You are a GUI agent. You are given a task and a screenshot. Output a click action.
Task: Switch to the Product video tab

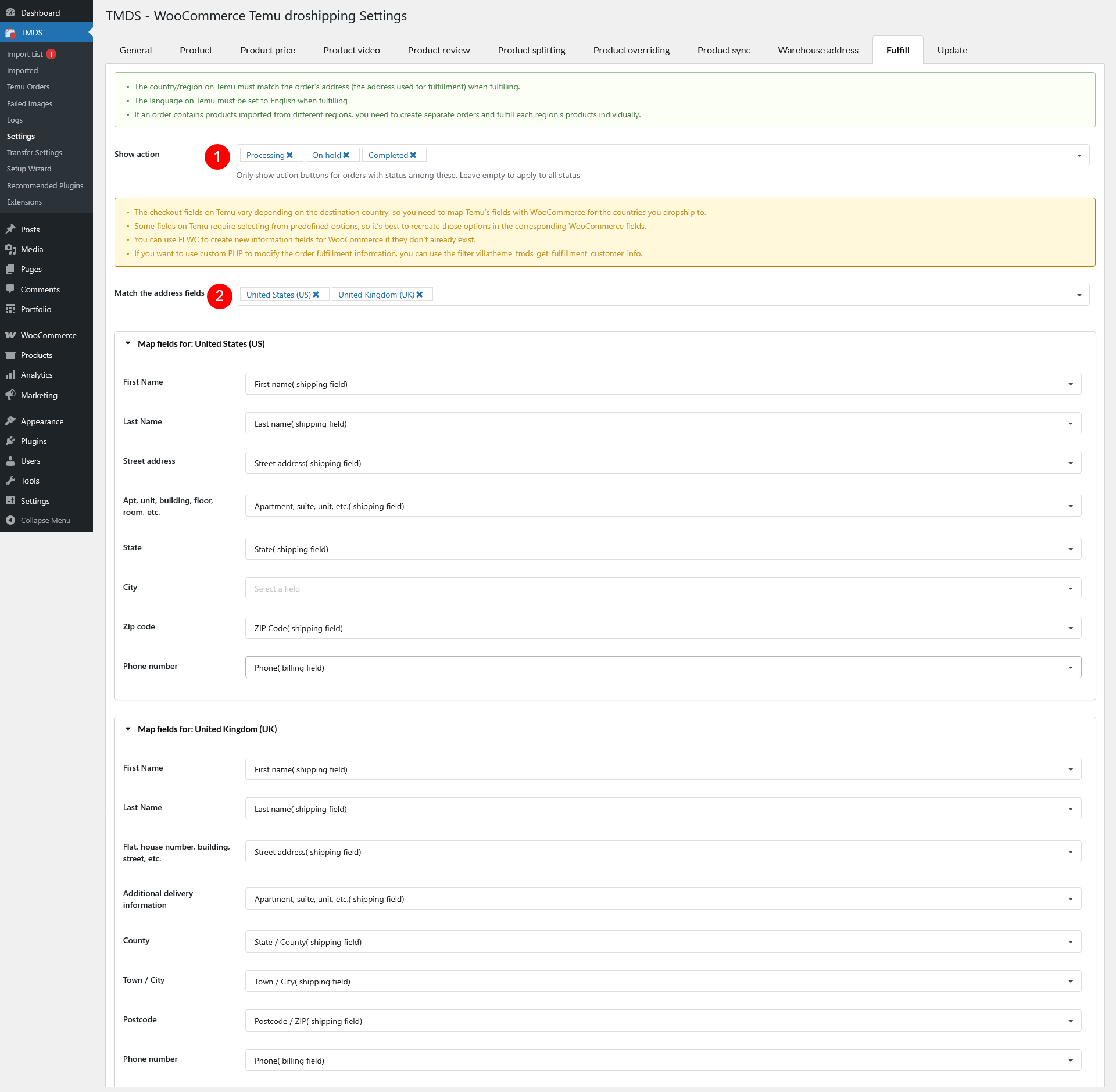[352, 50]
